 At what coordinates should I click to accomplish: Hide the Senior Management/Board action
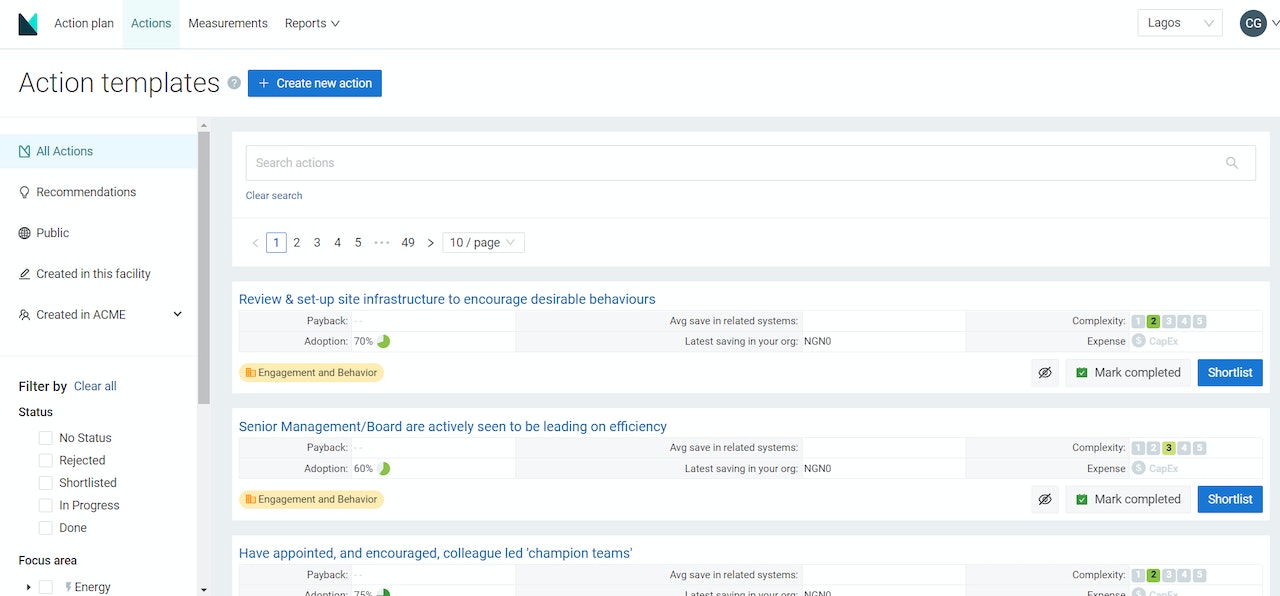[1045, 499]
